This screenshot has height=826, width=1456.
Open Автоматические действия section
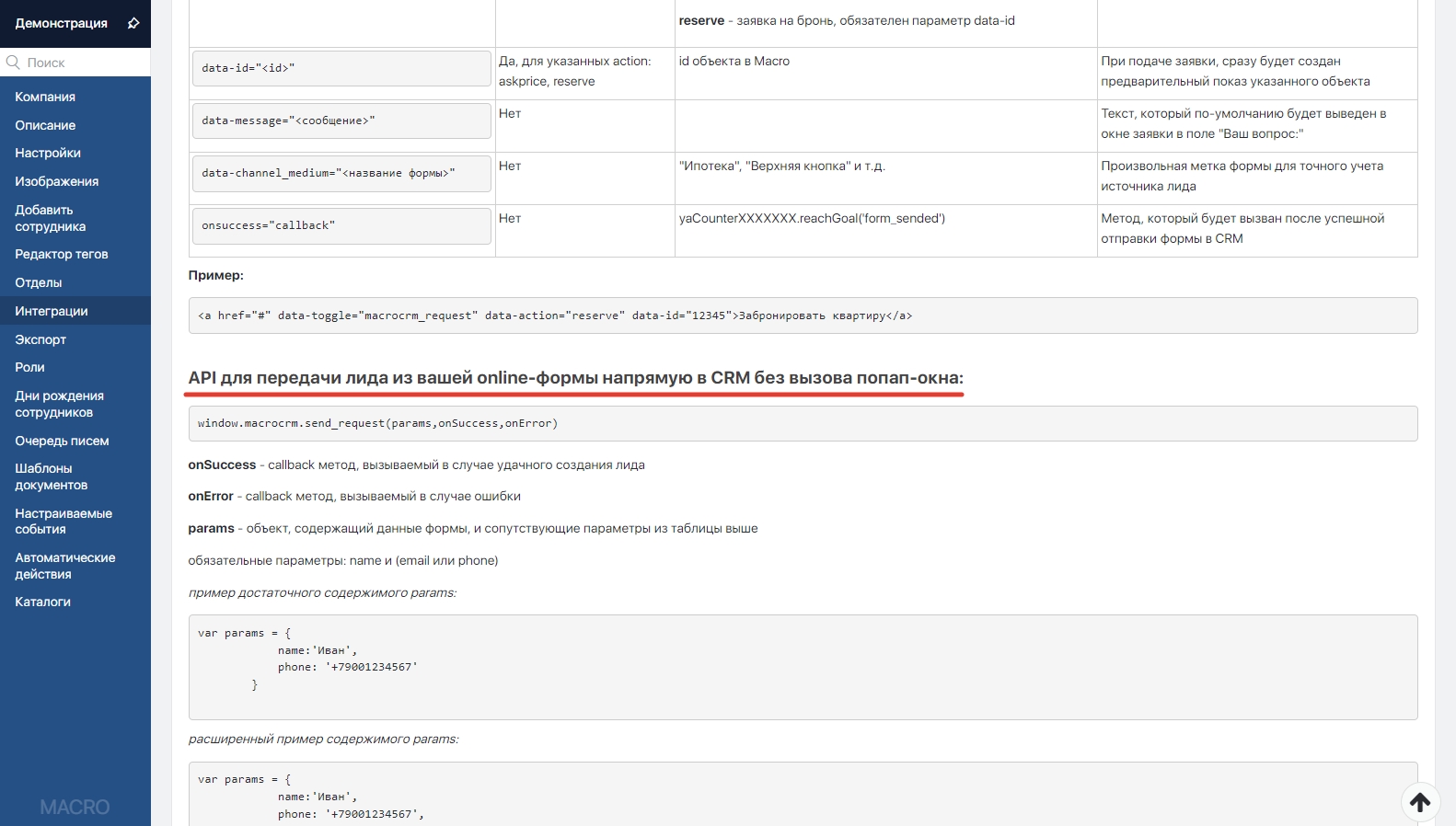(x=64, y=566)
